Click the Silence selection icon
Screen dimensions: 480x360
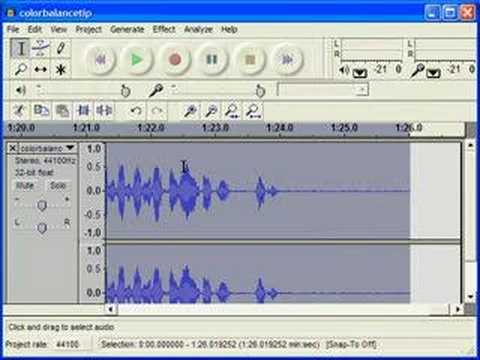point(104,111)
